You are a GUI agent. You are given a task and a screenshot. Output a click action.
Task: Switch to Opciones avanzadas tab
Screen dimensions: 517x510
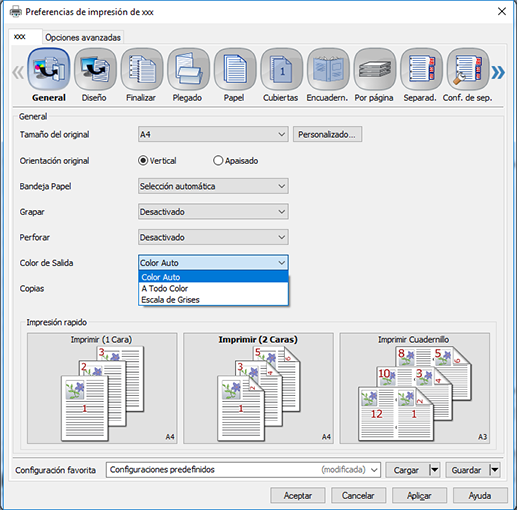point(83,37)
